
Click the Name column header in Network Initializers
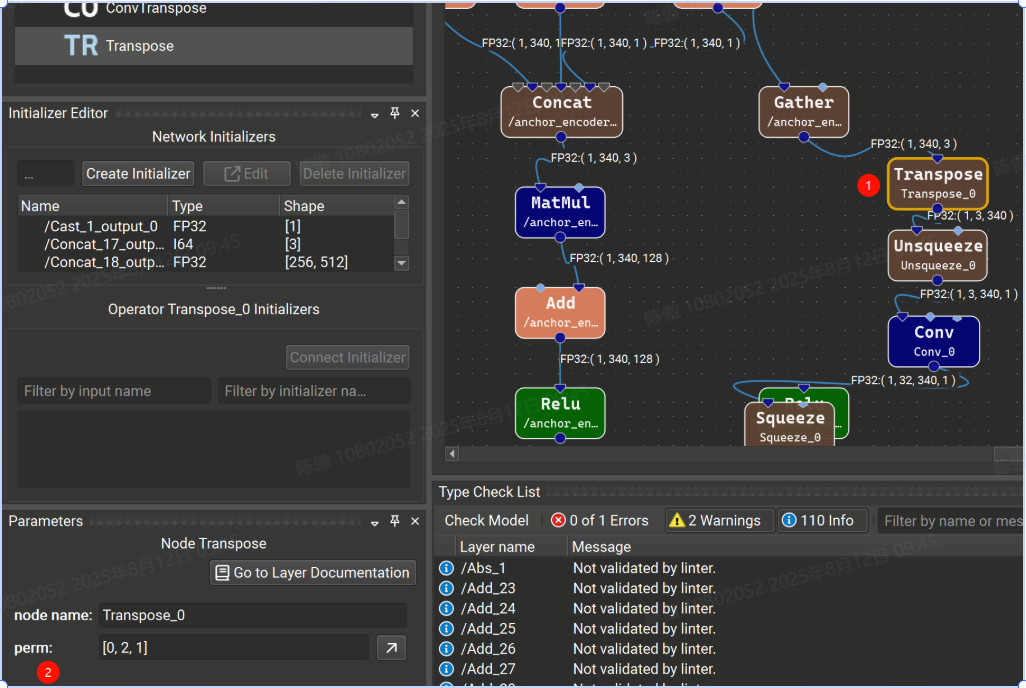point(38,205)
